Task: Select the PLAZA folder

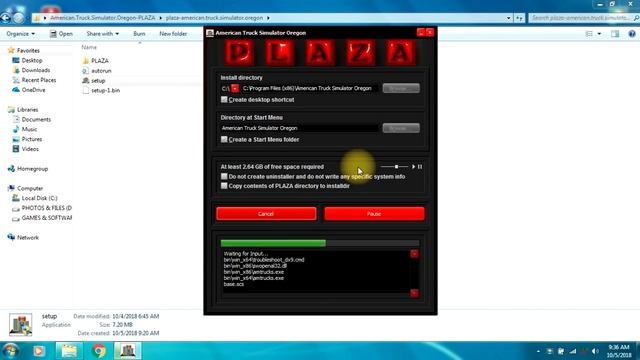Action: (100, 61)
